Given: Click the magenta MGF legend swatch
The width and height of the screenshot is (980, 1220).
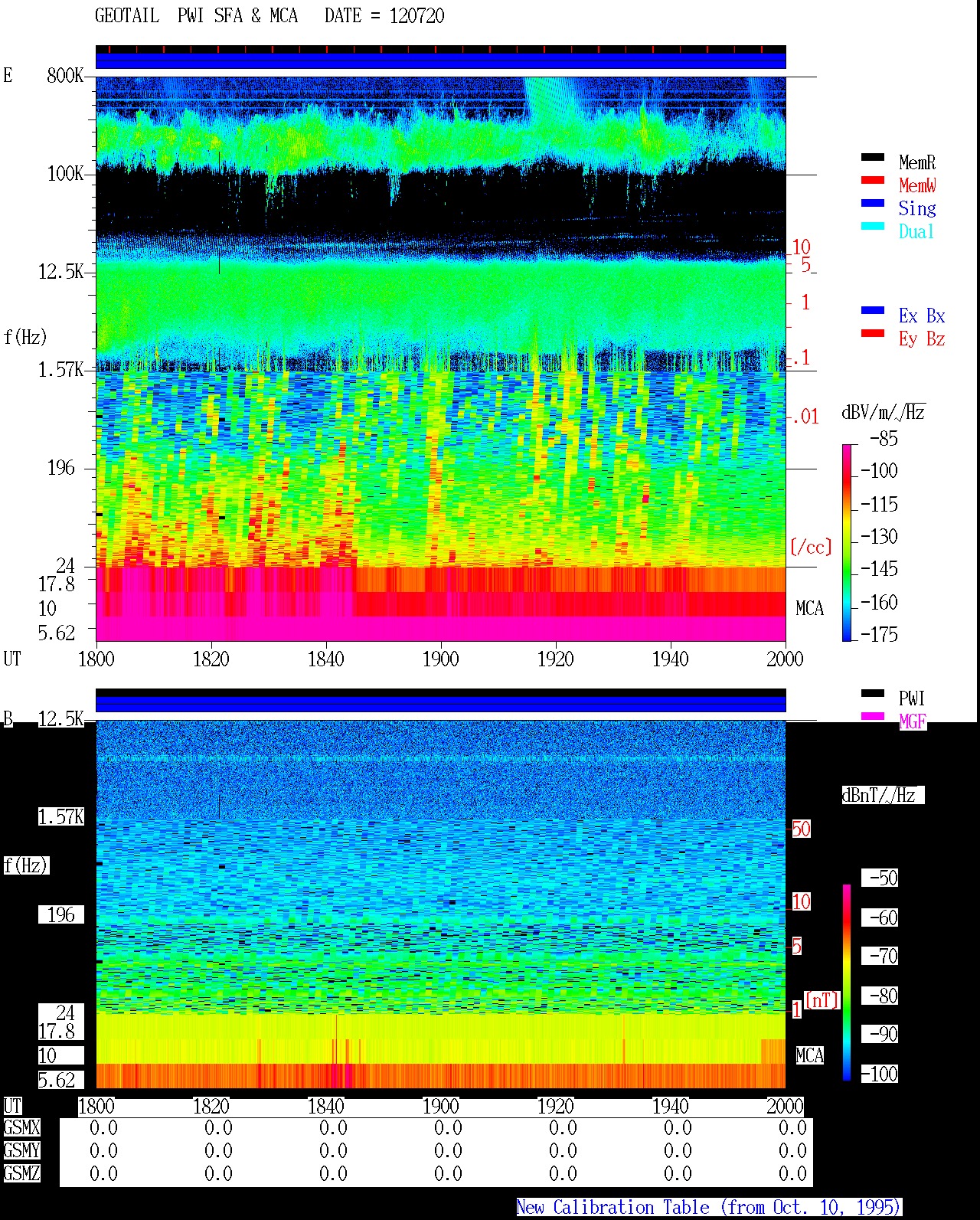Looking at the screenshot, I should tap(872, 716).
